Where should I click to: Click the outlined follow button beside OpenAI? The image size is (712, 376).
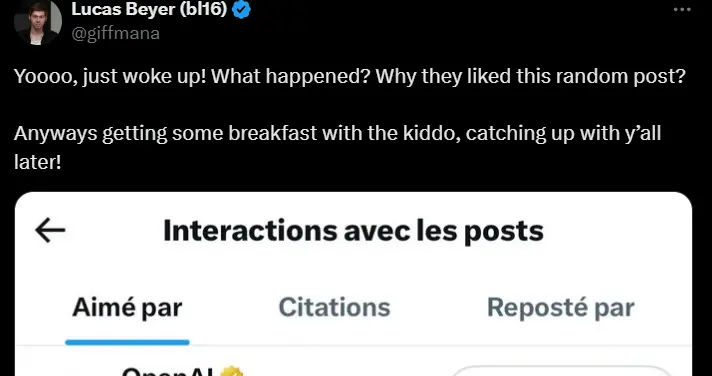point(561,371)
